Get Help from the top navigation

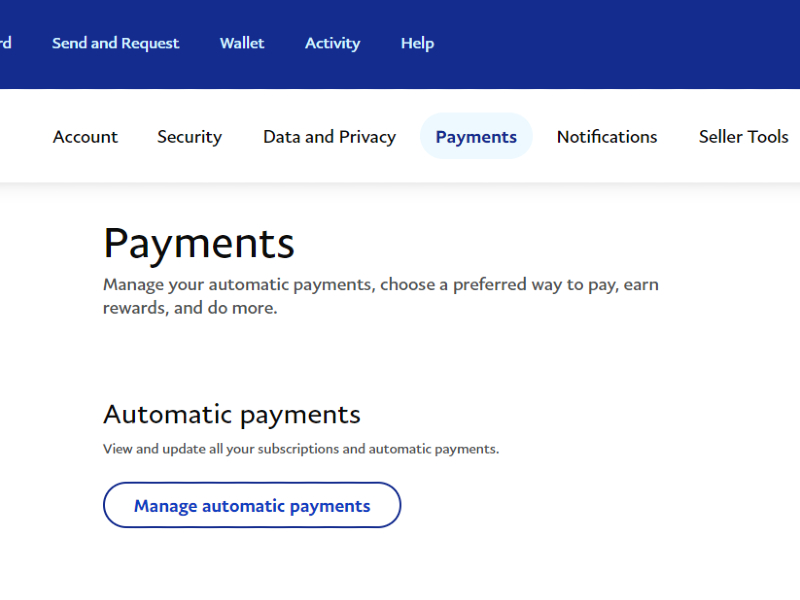click(x=417, y=43)
